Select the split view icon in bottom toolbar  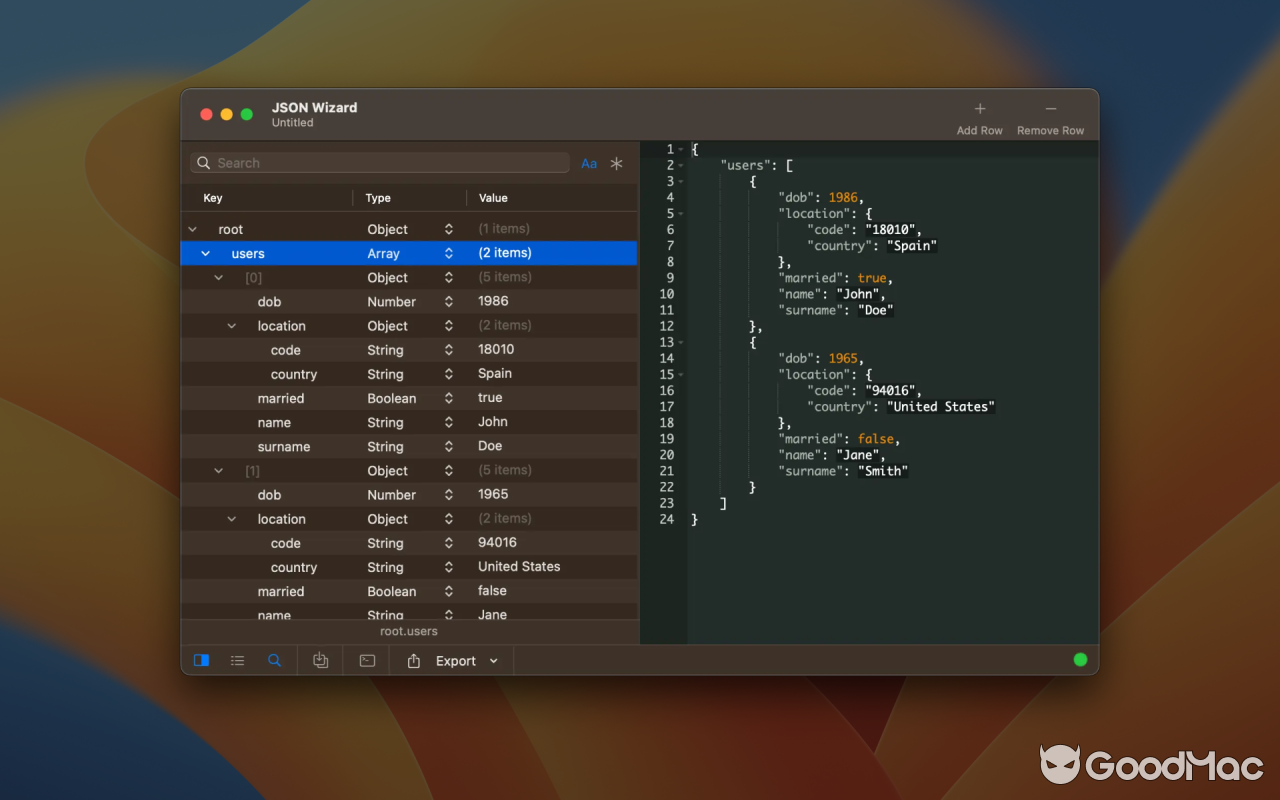click(x=201, y=660)
